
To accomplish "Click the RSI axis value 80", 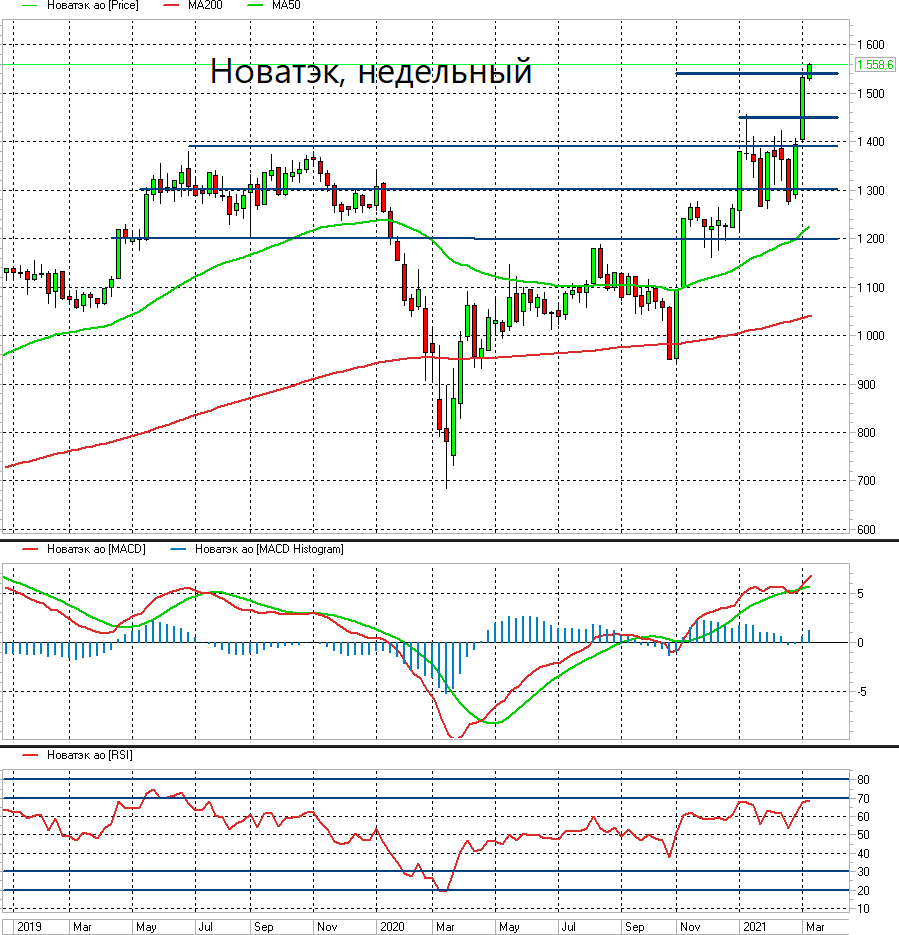I will click(x=863, y=780).
